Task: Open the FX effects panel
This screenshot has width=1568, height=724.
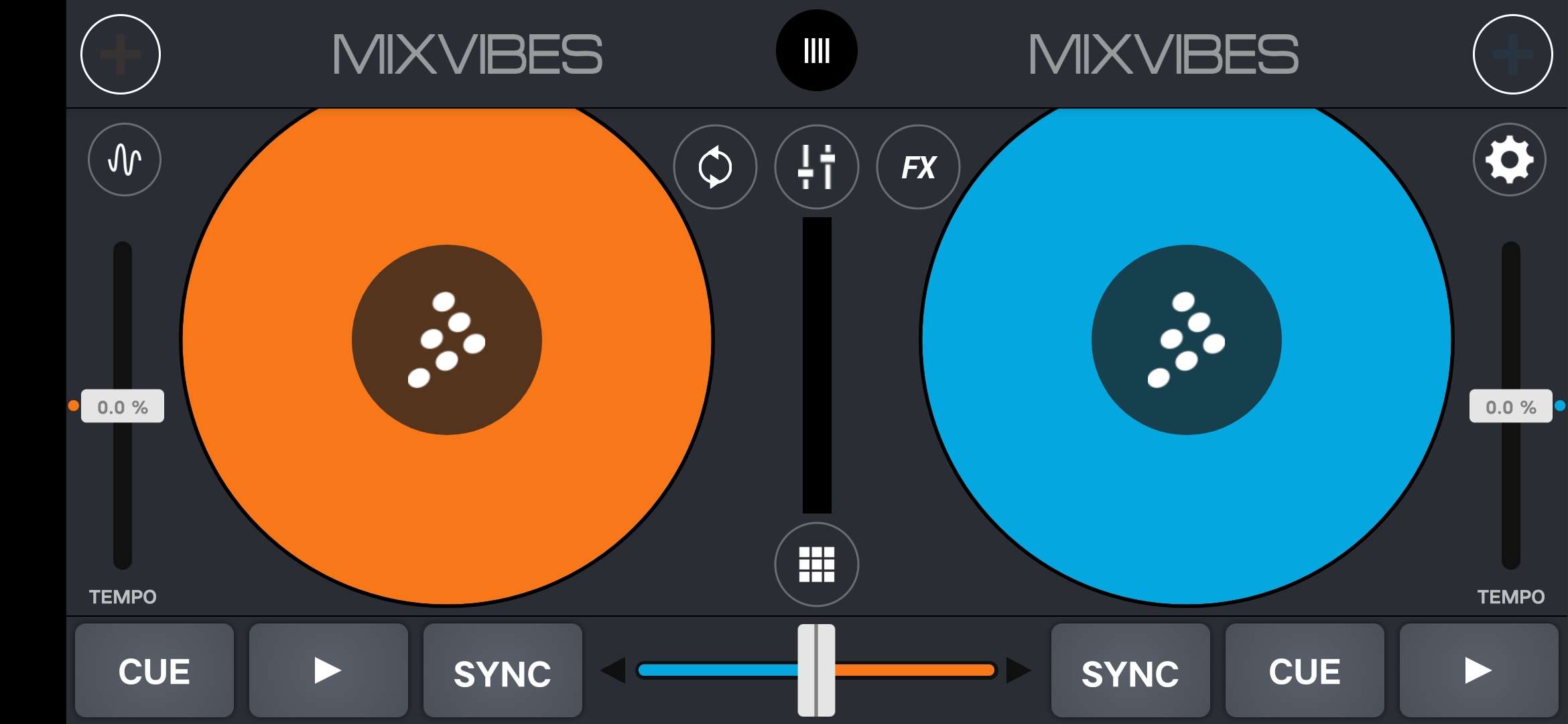Action: pyautogui.click(x=918, y=167)
